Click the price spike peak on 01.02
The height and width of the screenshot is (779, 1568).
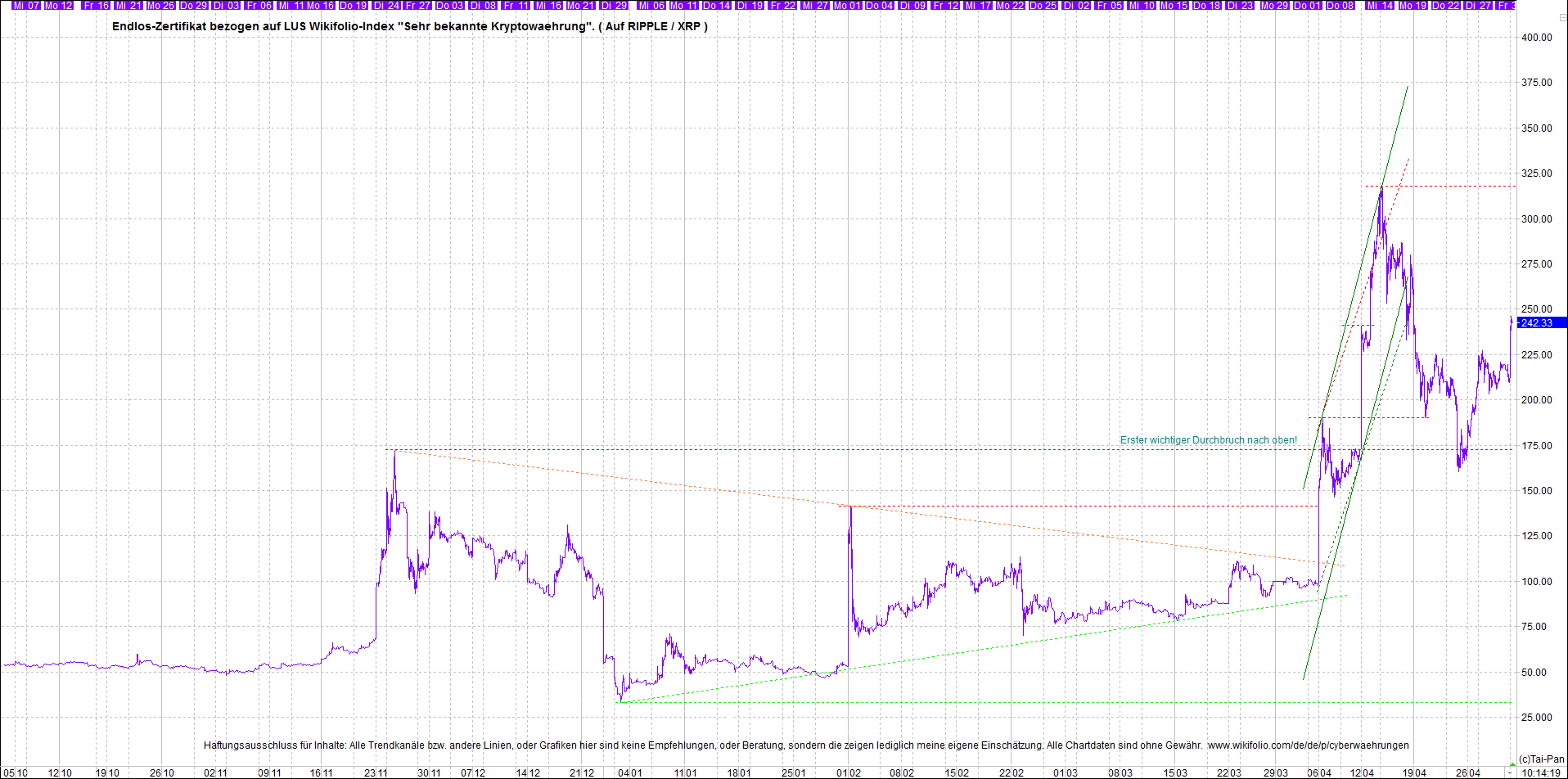(x=850, y=507)
